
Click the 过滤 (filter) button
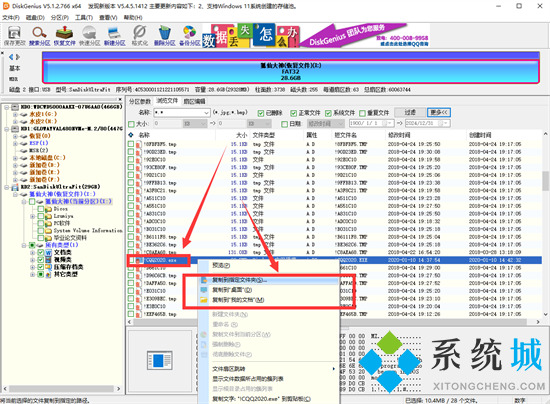[x=409, y=112]
